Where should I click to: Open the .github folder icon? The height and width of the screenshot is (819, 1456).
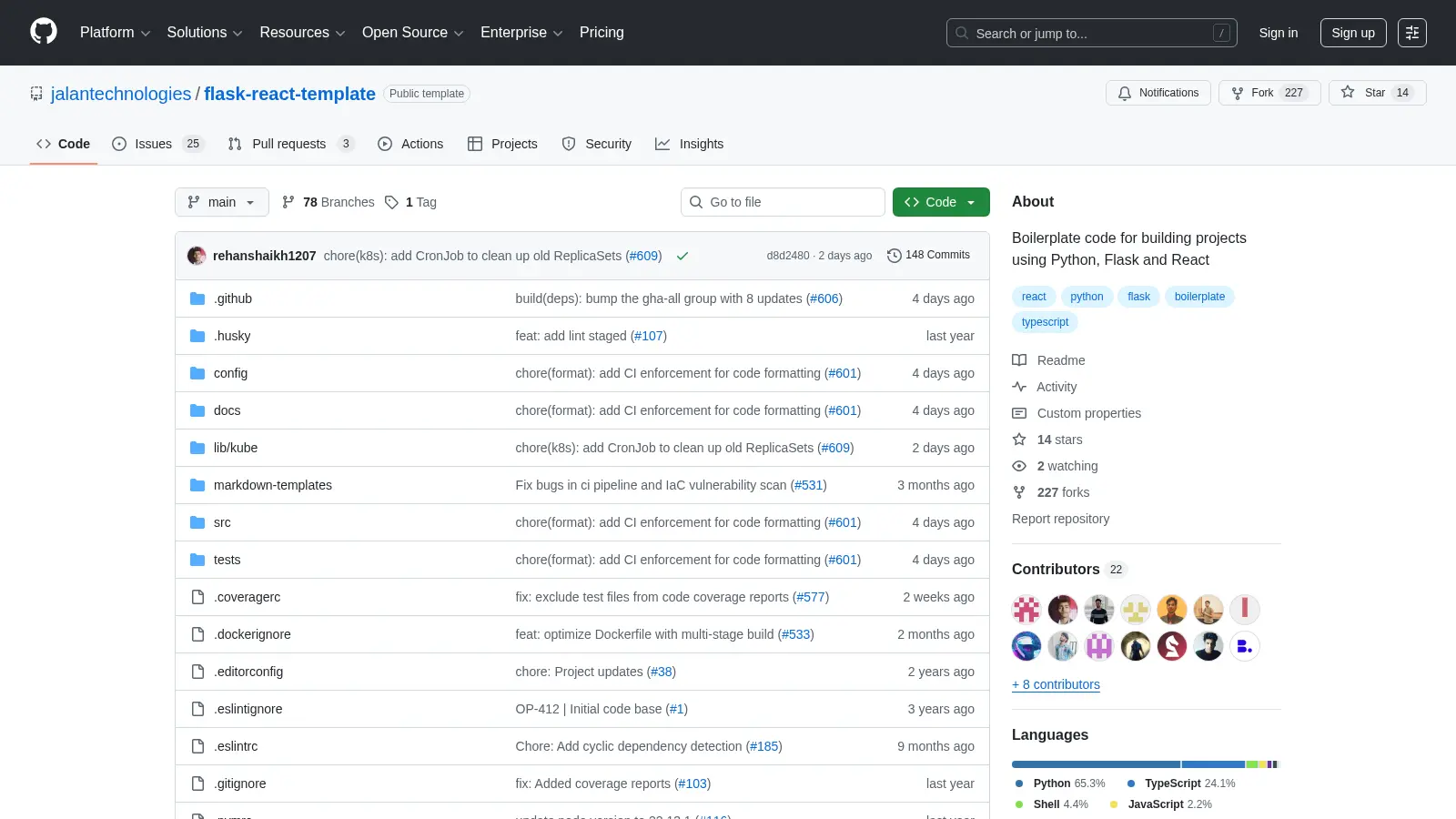pyautogui.click(x=197, y=298)
